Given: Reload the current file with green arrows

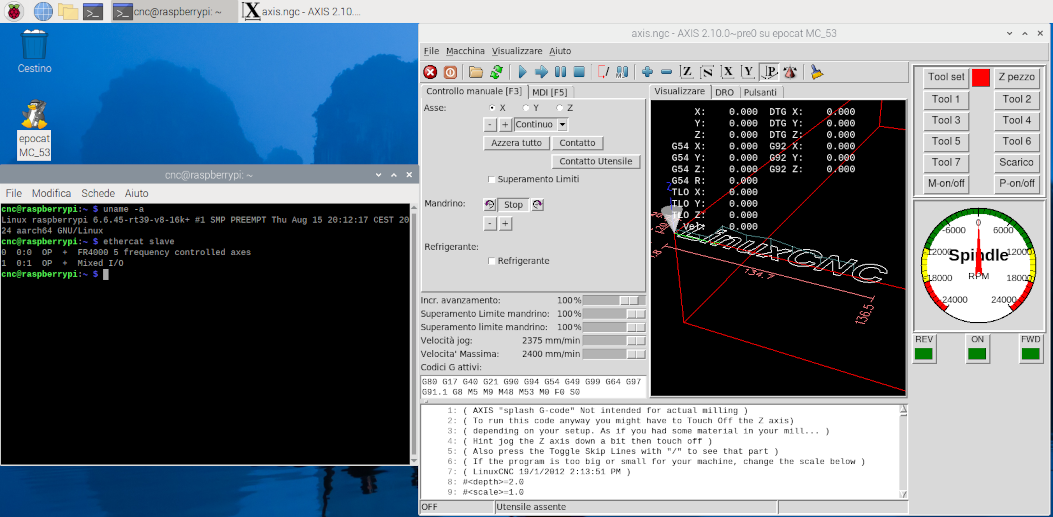Looking at the screenshot, I should (x=496, y=72).
